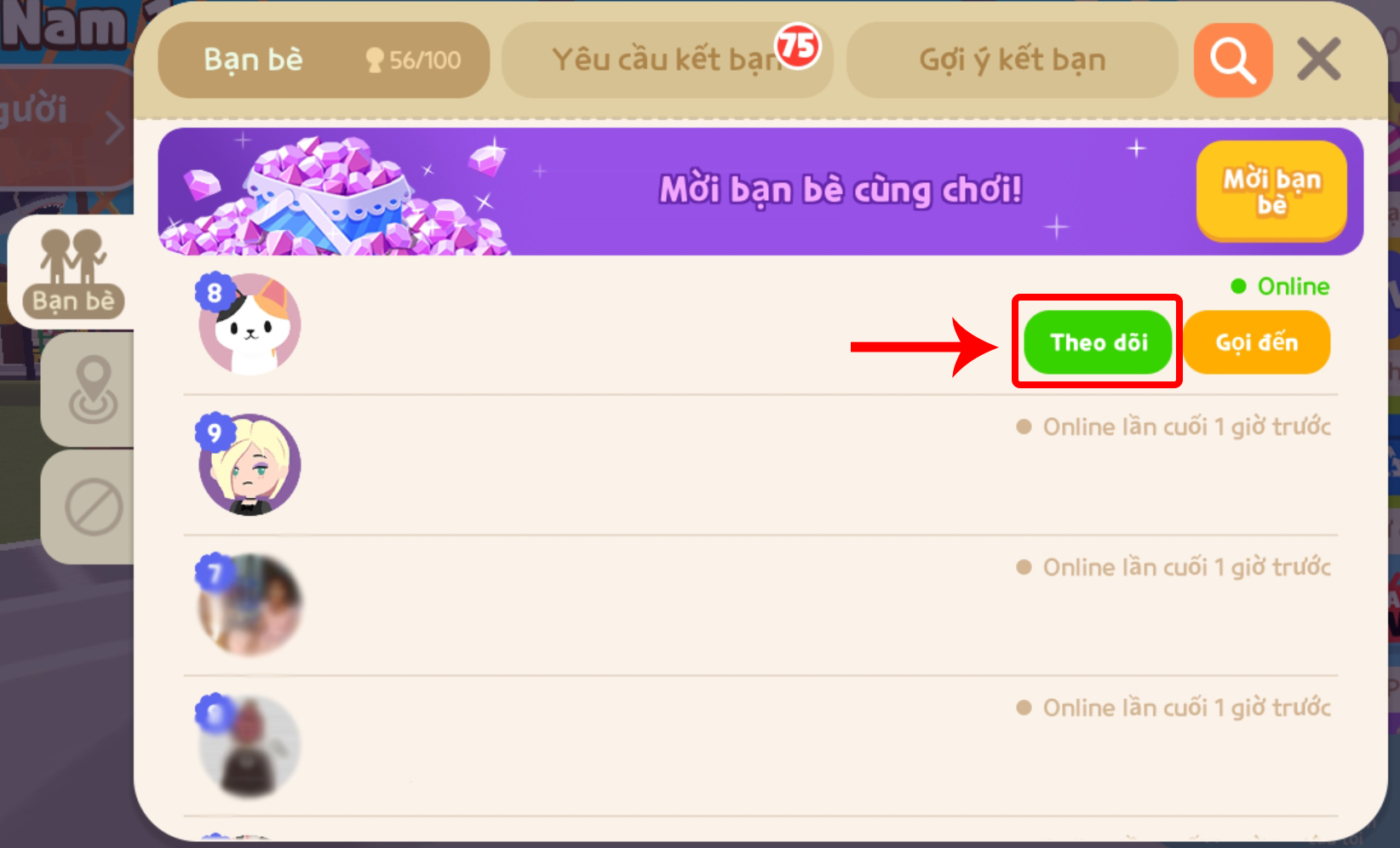Open the location pin sidebar tab
Screen dimensions: 1400x848
[92, 389]
